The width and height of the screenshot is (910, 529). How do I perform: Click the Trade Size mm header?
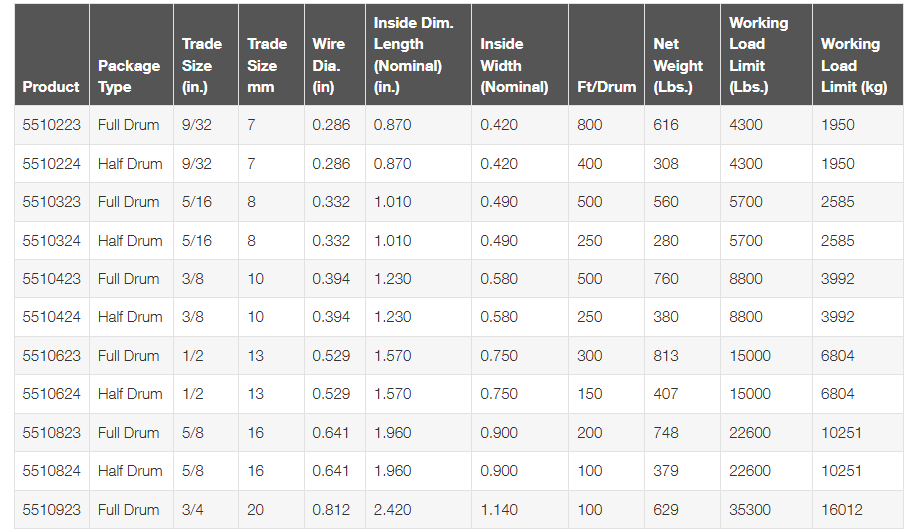(267, 65)
